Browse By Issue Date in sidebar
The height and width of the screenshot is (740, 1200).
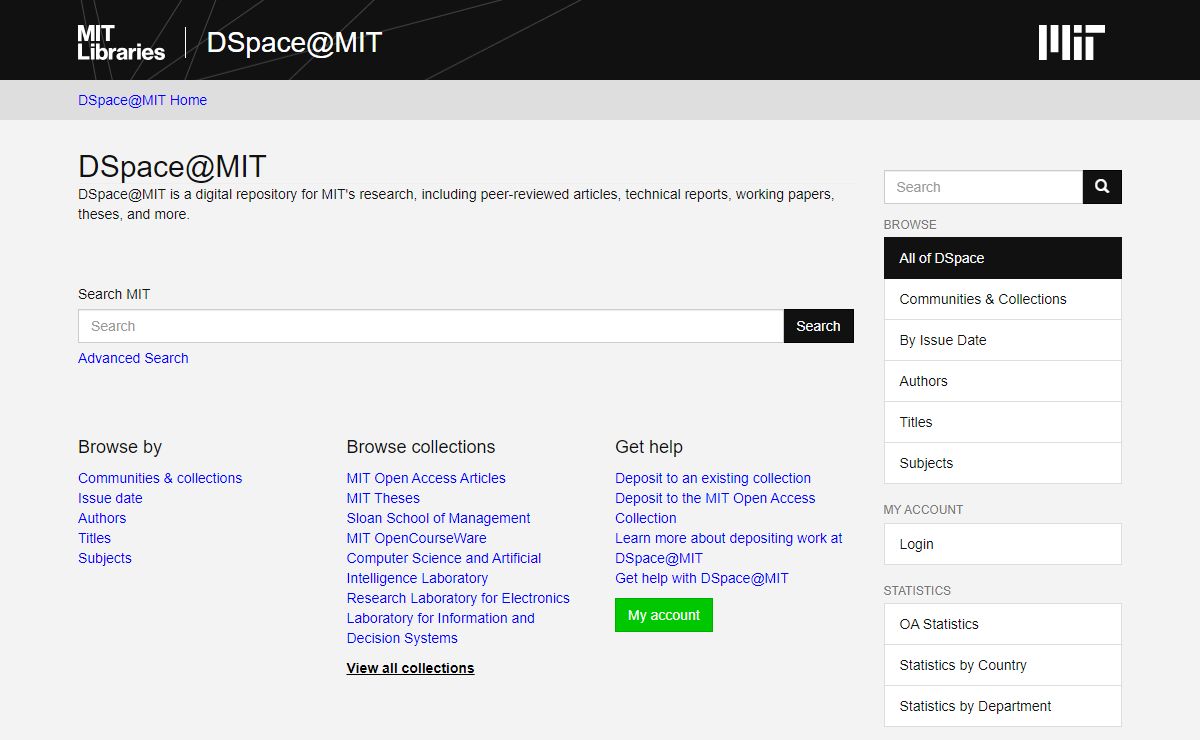(1003, 340)
